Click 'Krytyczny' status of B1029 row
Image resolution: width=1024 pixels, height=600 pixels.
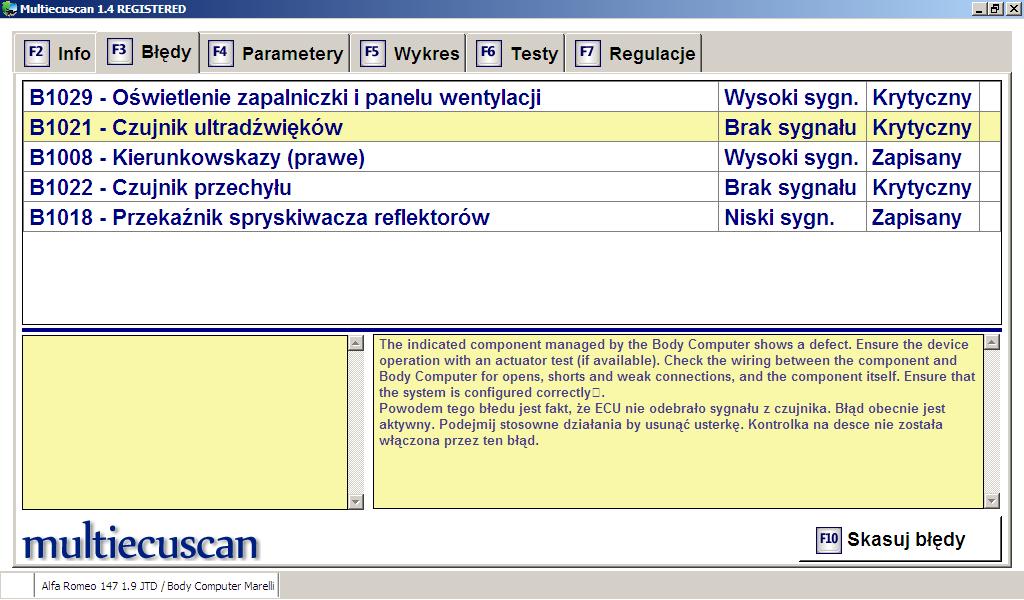[x=922, y=97]
